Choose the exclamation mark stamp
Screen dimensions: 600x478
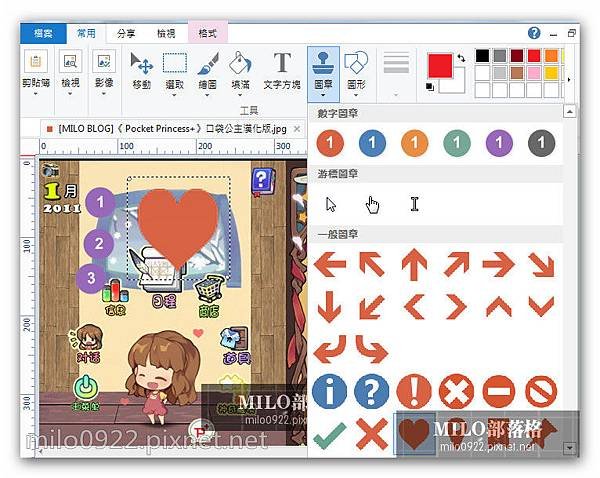coord(414,392)
